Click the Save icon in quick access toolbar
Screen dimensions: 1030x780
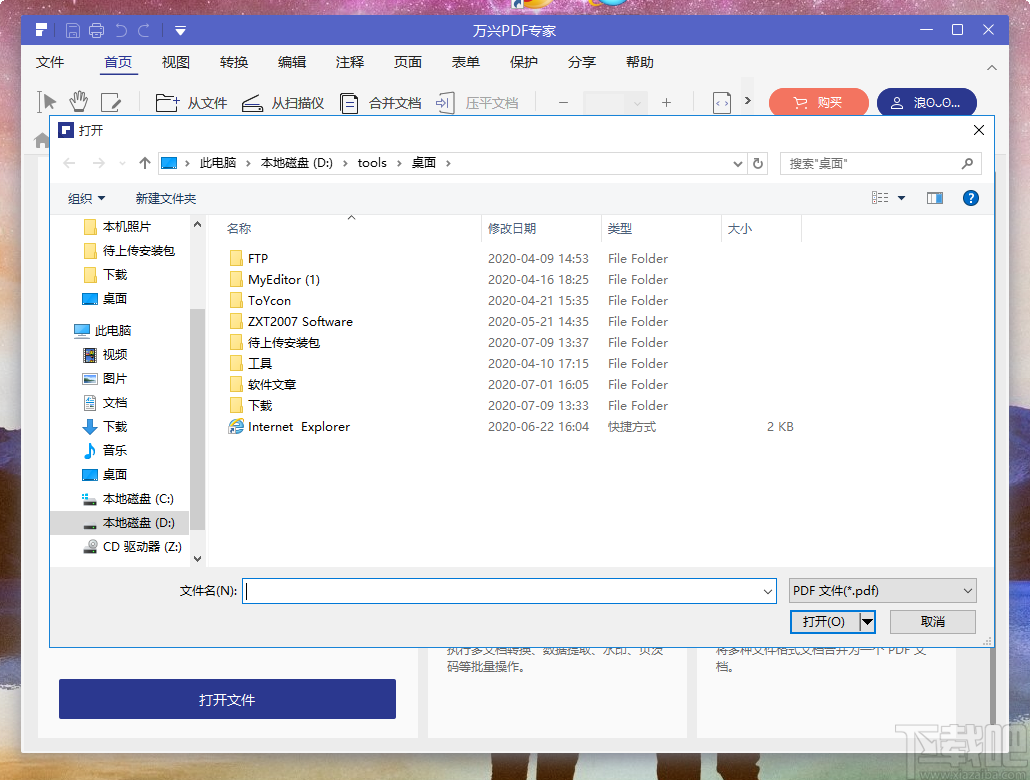point(72,30)
